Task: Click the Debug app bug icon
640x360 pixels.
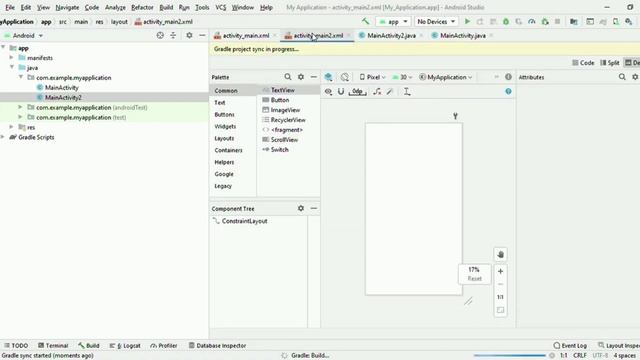Action: click(506, 22)
